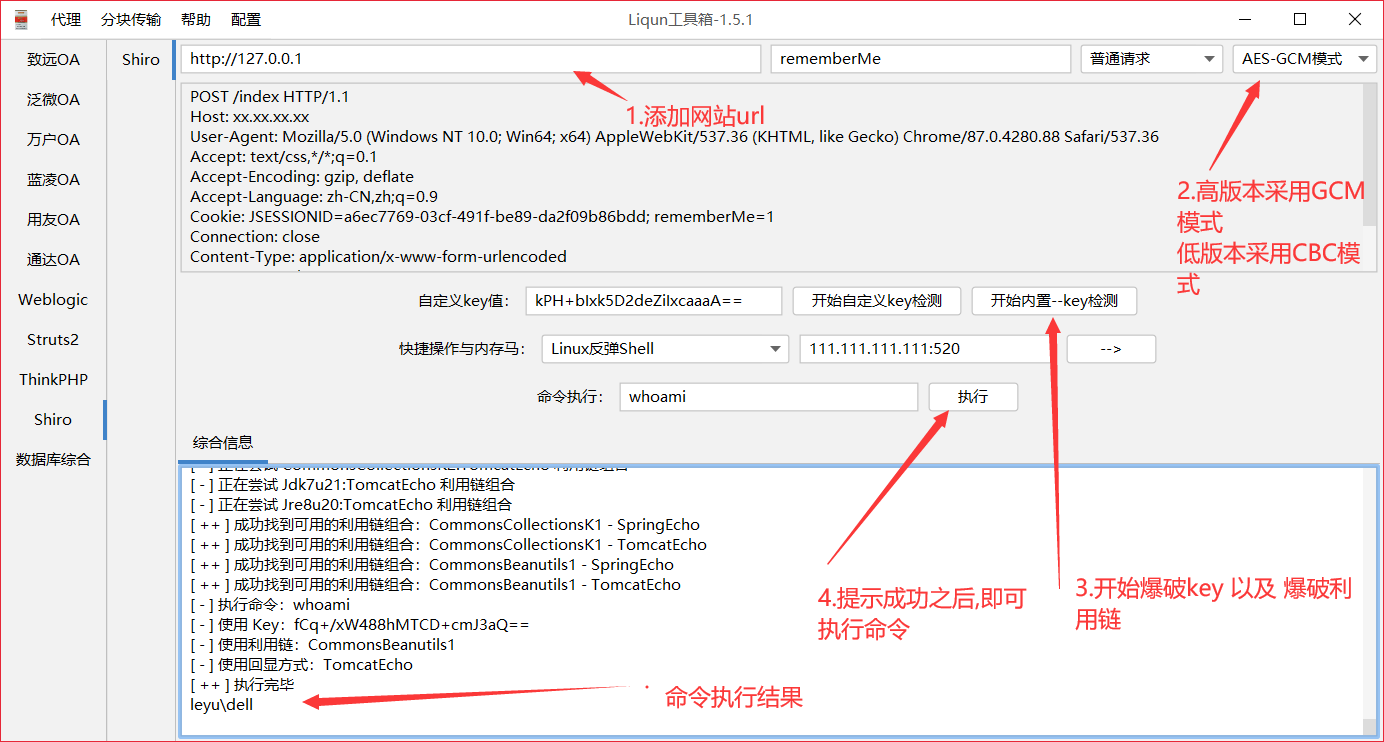Click the 'Connection: close' line
Viewport: 1384px width, 742px height.
[x=254, y=237]
